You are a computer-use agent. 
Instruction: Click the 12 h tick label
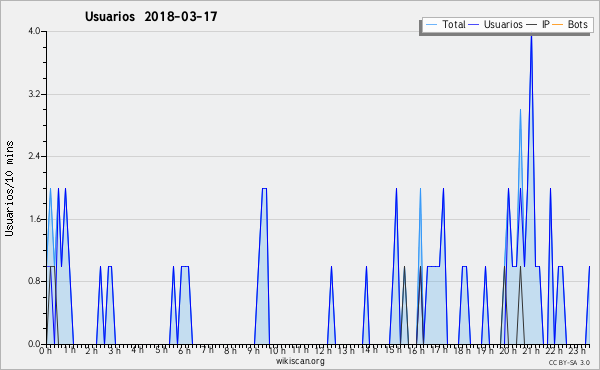point(323,351)
